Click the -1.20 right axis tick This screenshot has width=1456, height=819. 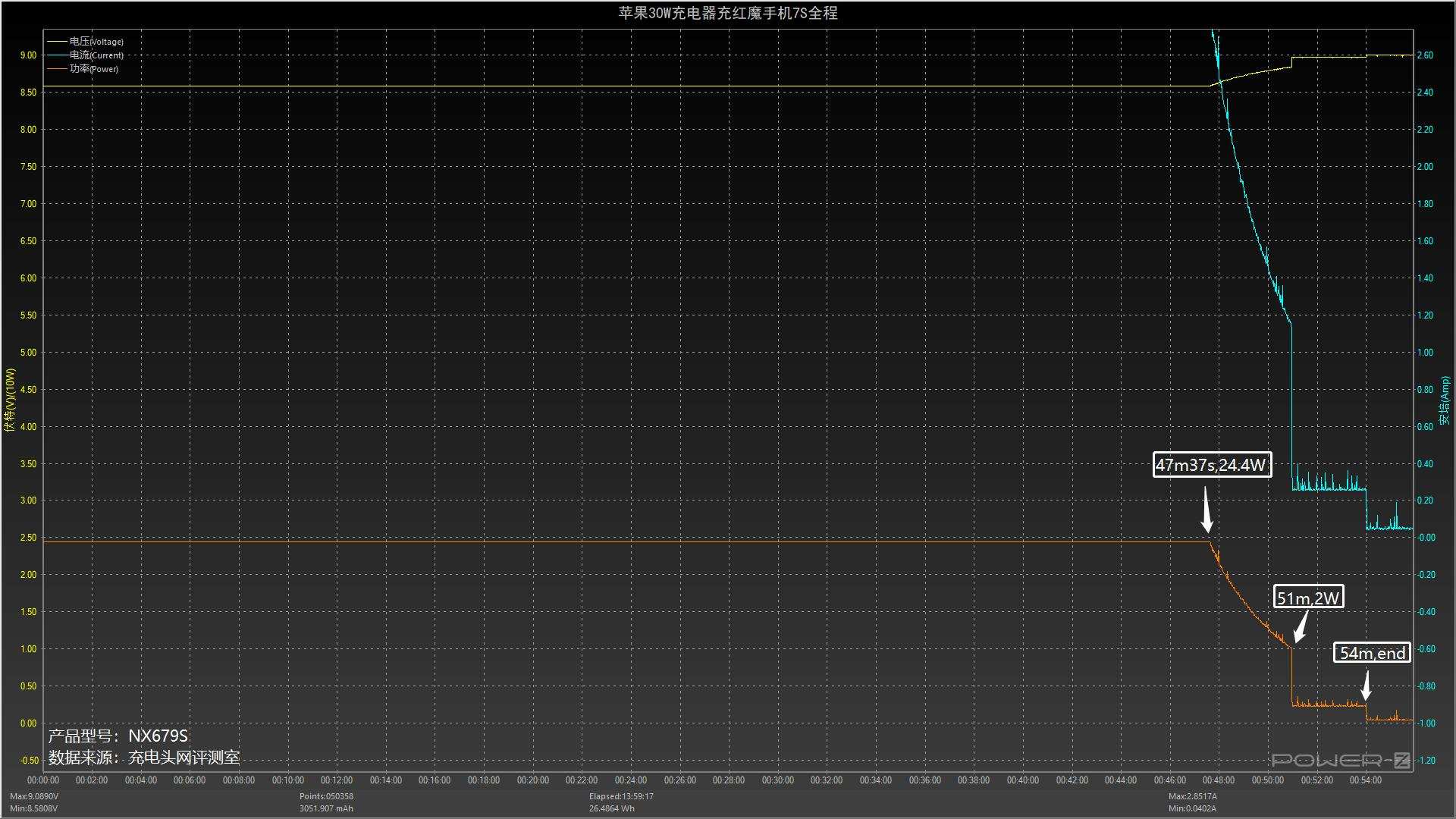click(1426, 761)
